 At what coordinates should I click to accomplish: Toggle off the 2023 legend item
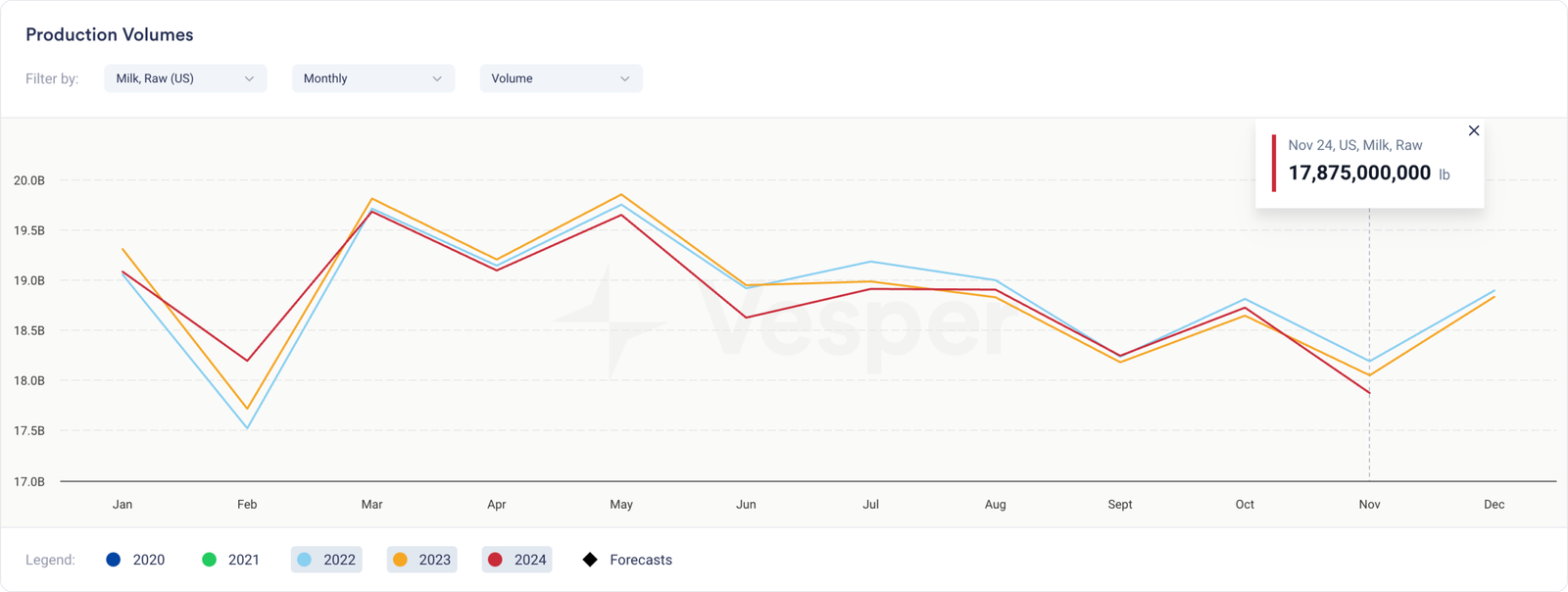[x=421, y=560]
